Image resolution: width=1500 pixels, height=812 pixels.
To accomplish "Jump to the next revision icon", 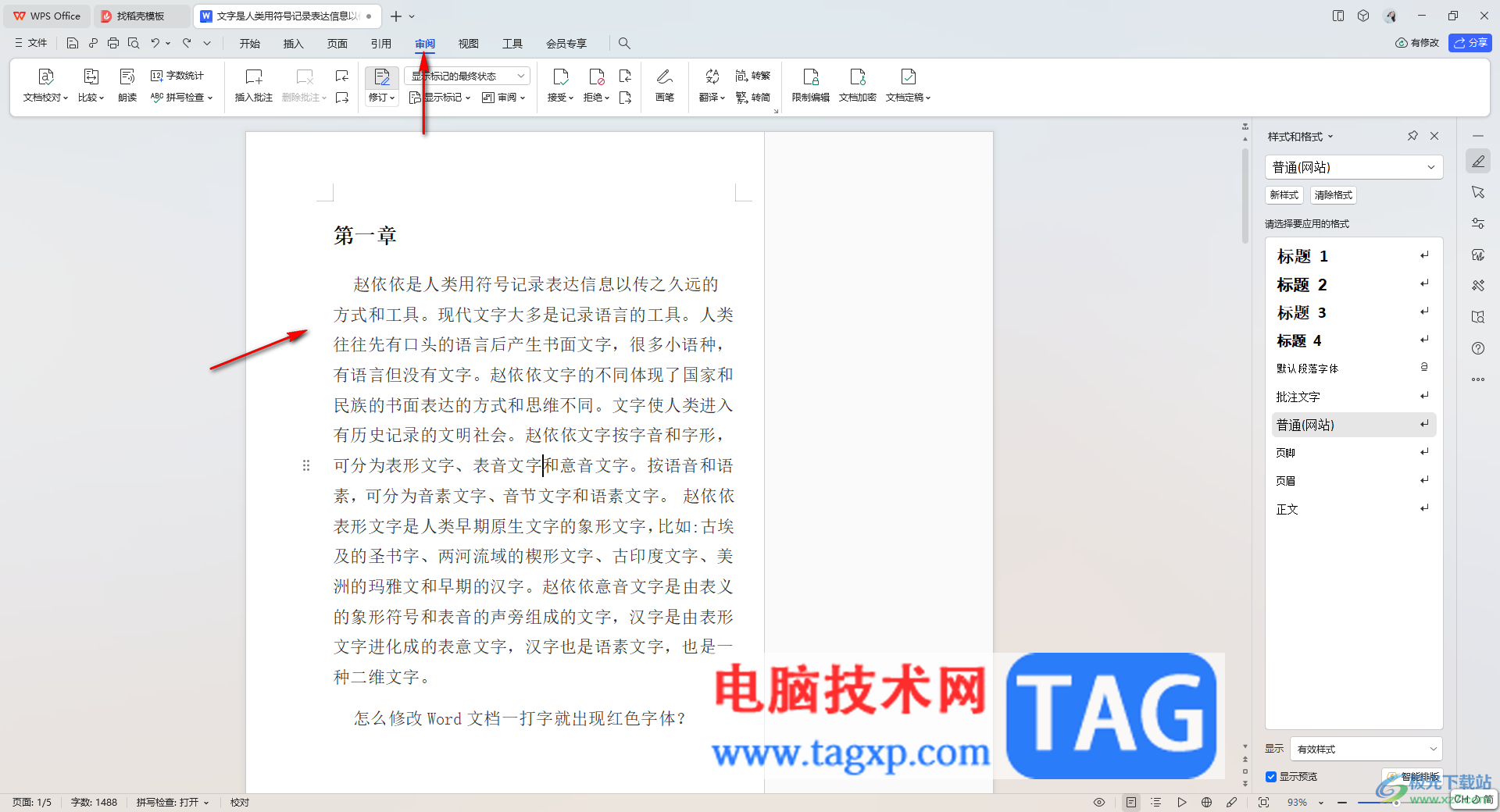I will coord(625,98).
